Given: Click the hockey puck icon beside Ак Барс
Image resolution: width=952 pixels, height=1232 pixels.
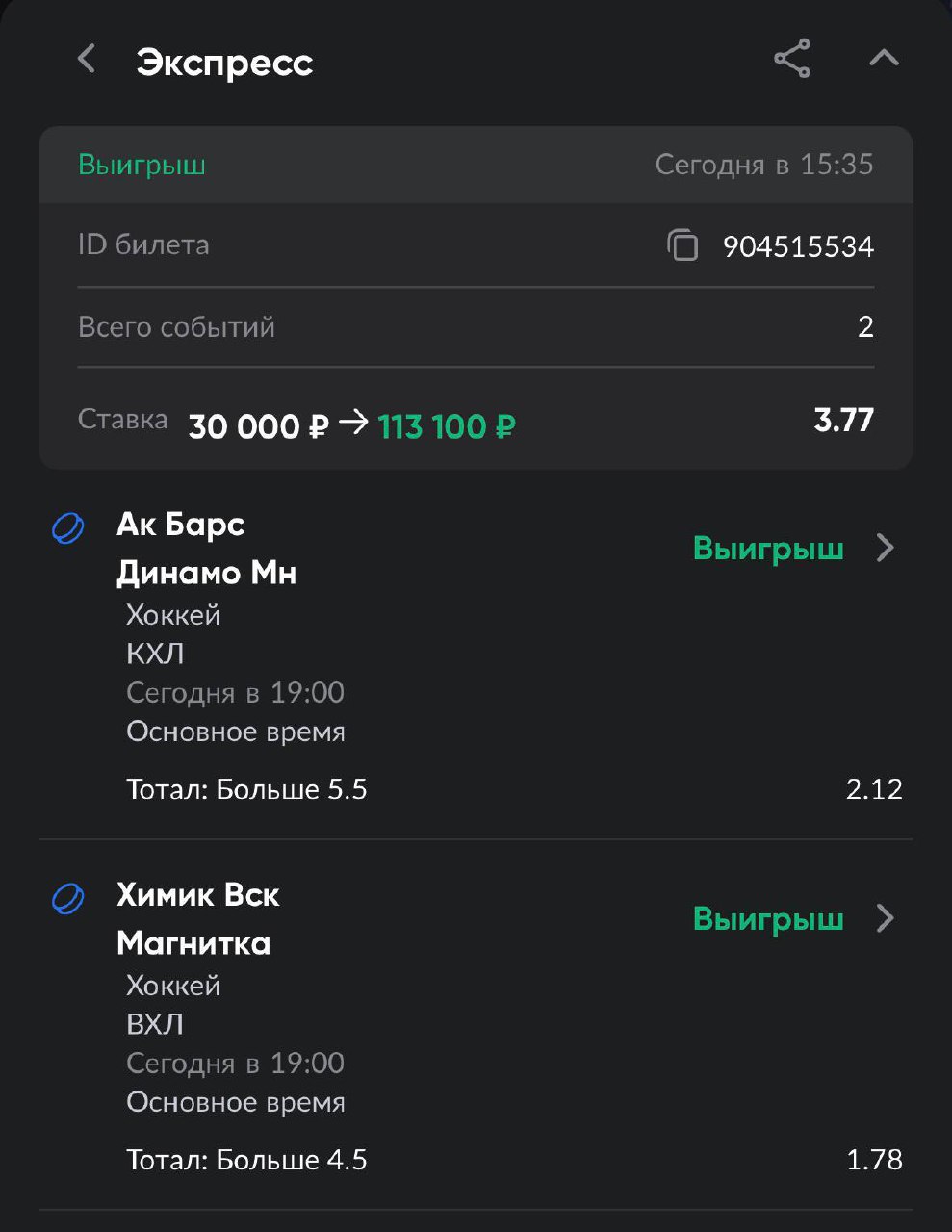Looking at the screenshot, I should [67, 528].
